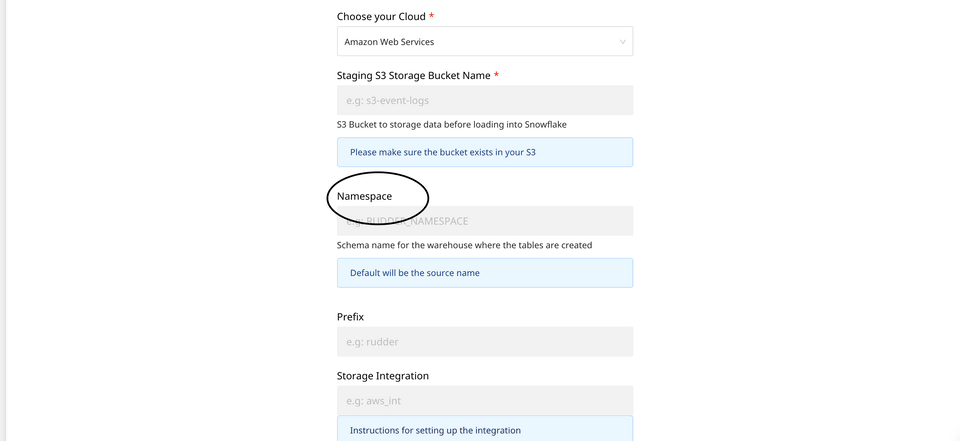Focus the Staging S3 Storage Bucket Name field
Viewport: 960px width, 441px height.
tap(484, 100)
